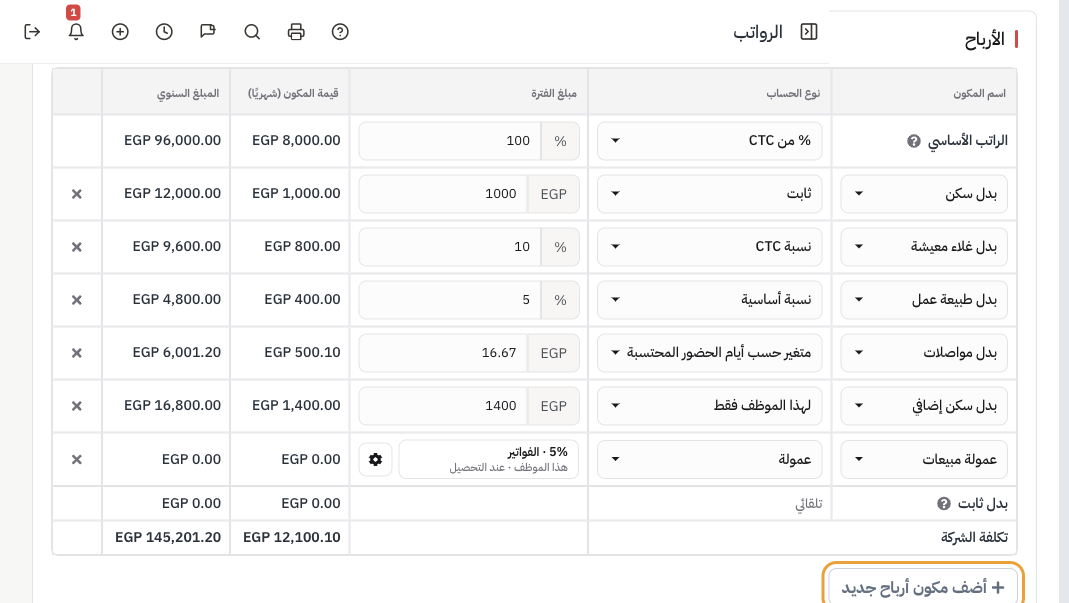Click the قيمة المكون (شهريًا) column header
Image resolution: width=1069 pixels, height=603 pixels.
click(293, 93)
